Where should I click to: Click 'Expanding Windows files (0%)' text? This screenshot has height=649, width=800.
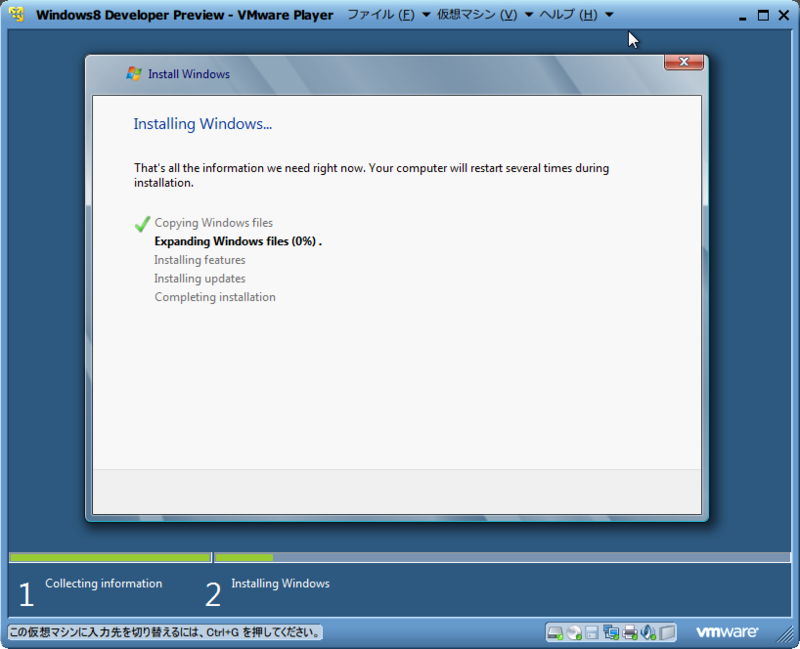pyautogui.click(x=238, y=241)
